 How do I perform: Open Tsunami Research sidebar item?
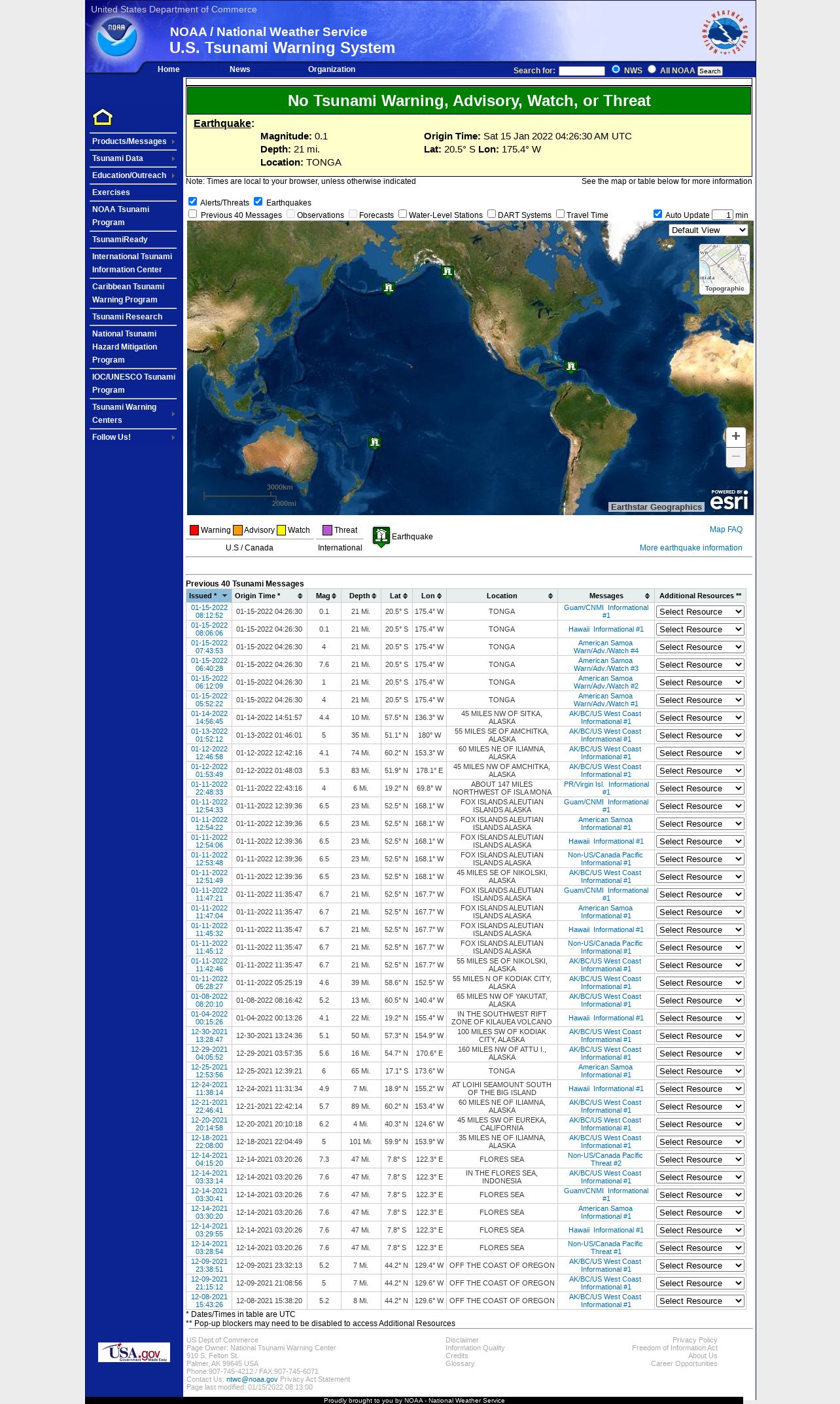click(x=127, y=317)
